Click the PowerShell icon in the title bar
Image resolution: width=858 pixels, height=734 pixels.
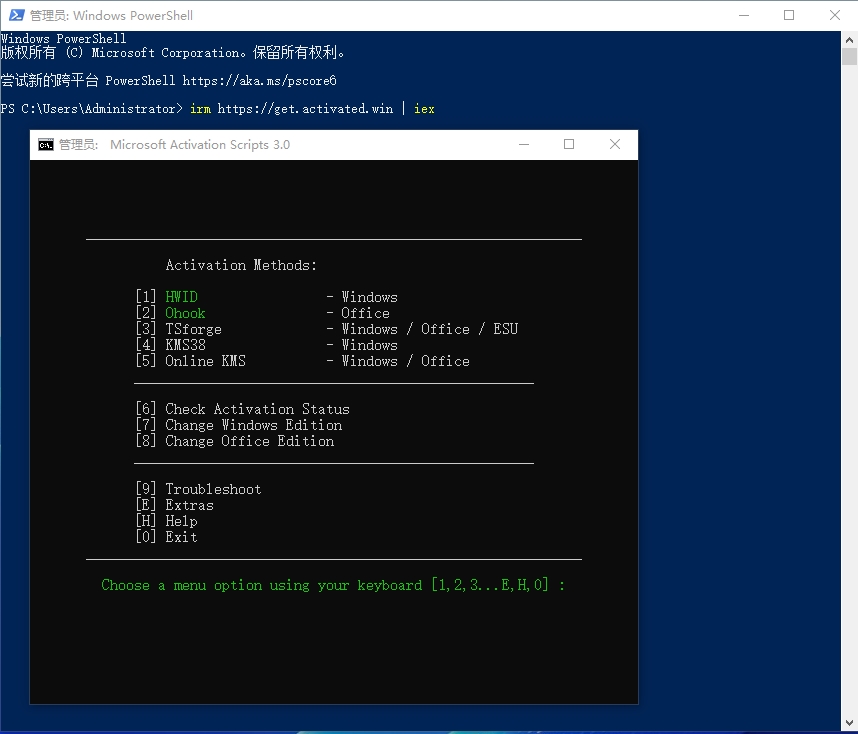point(16,15)
